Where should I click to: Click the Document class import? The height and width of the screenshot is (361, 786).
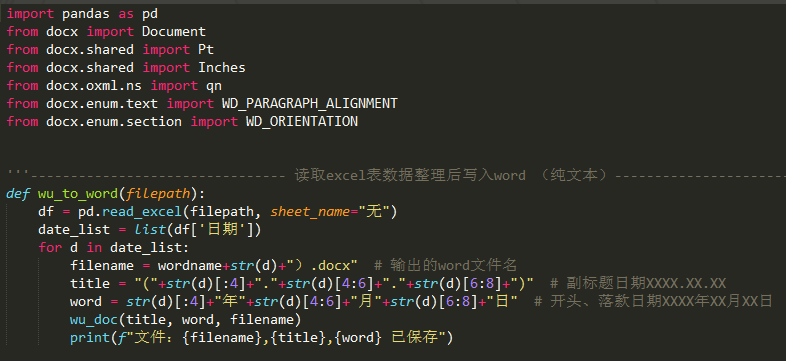(x=174, y=32)
